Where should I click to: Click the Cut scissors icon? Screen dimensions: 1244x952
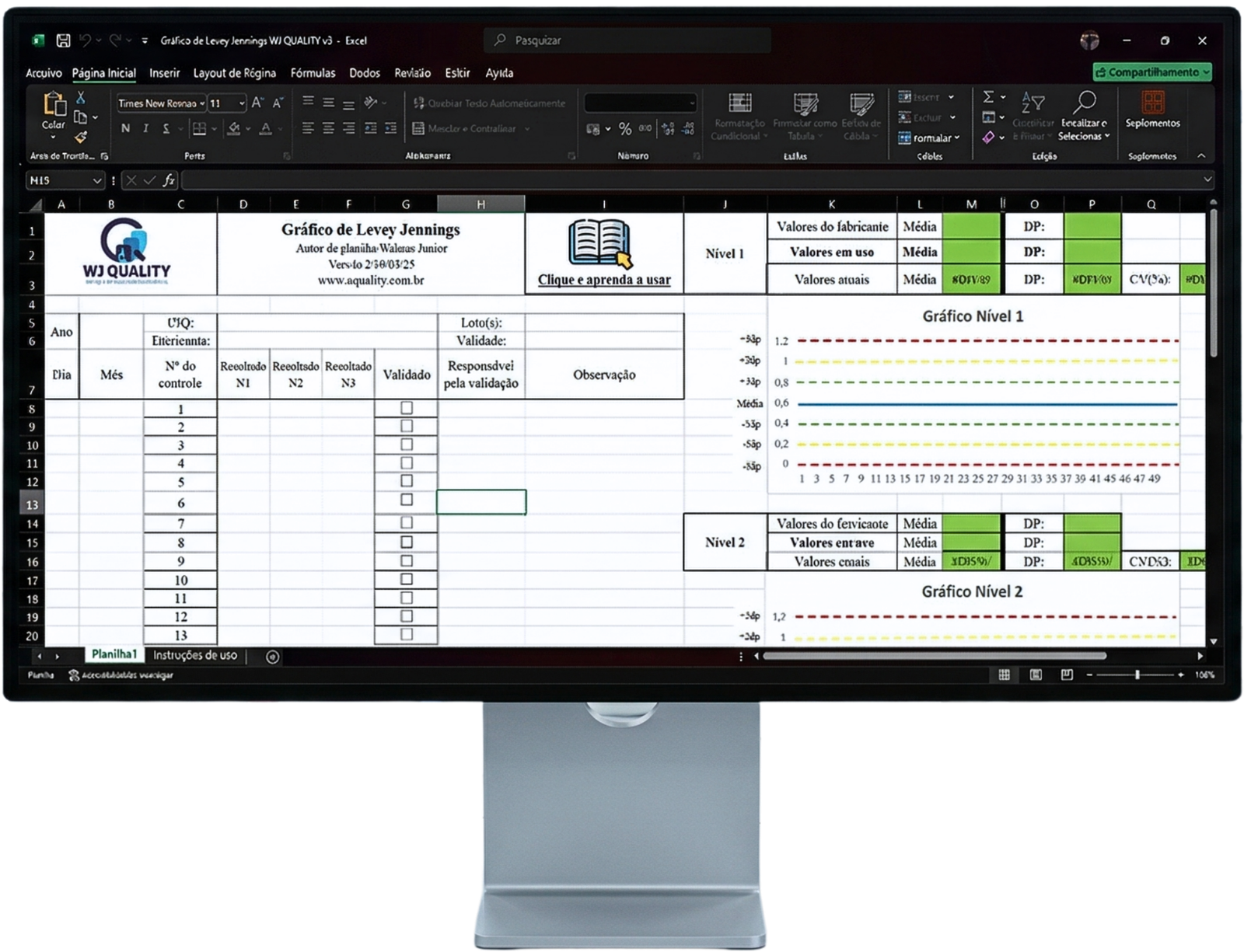click(80, 98)
